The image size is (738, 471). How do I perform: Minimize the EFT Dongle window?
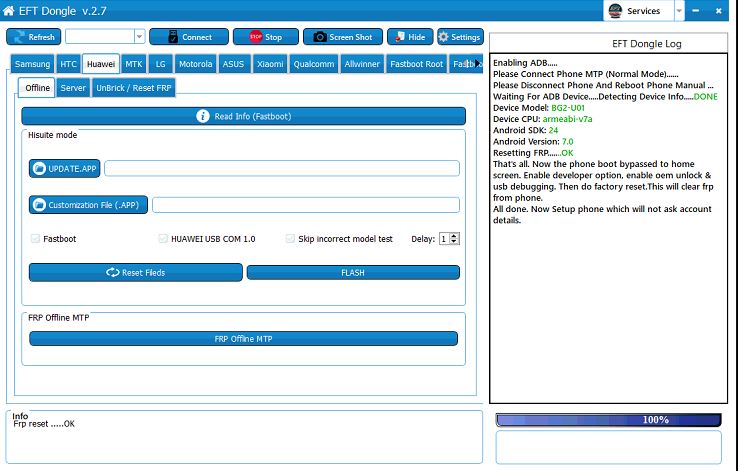(x=696, y=11)
